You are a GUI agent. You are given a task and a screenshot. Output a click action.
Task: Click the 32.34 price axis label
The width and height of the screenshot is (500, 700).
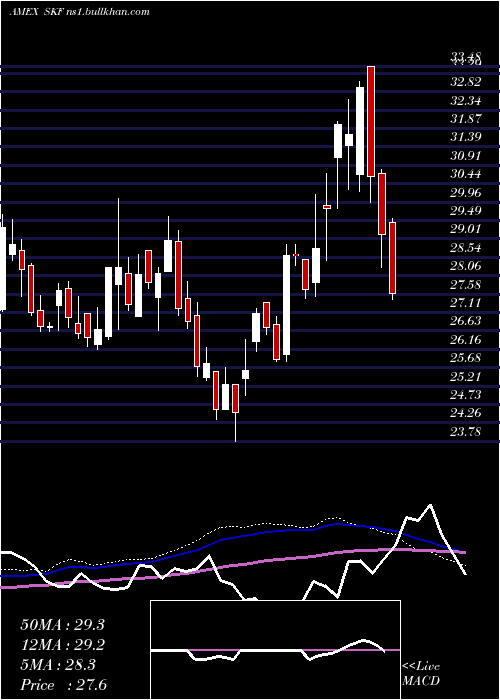pos(466,100)
